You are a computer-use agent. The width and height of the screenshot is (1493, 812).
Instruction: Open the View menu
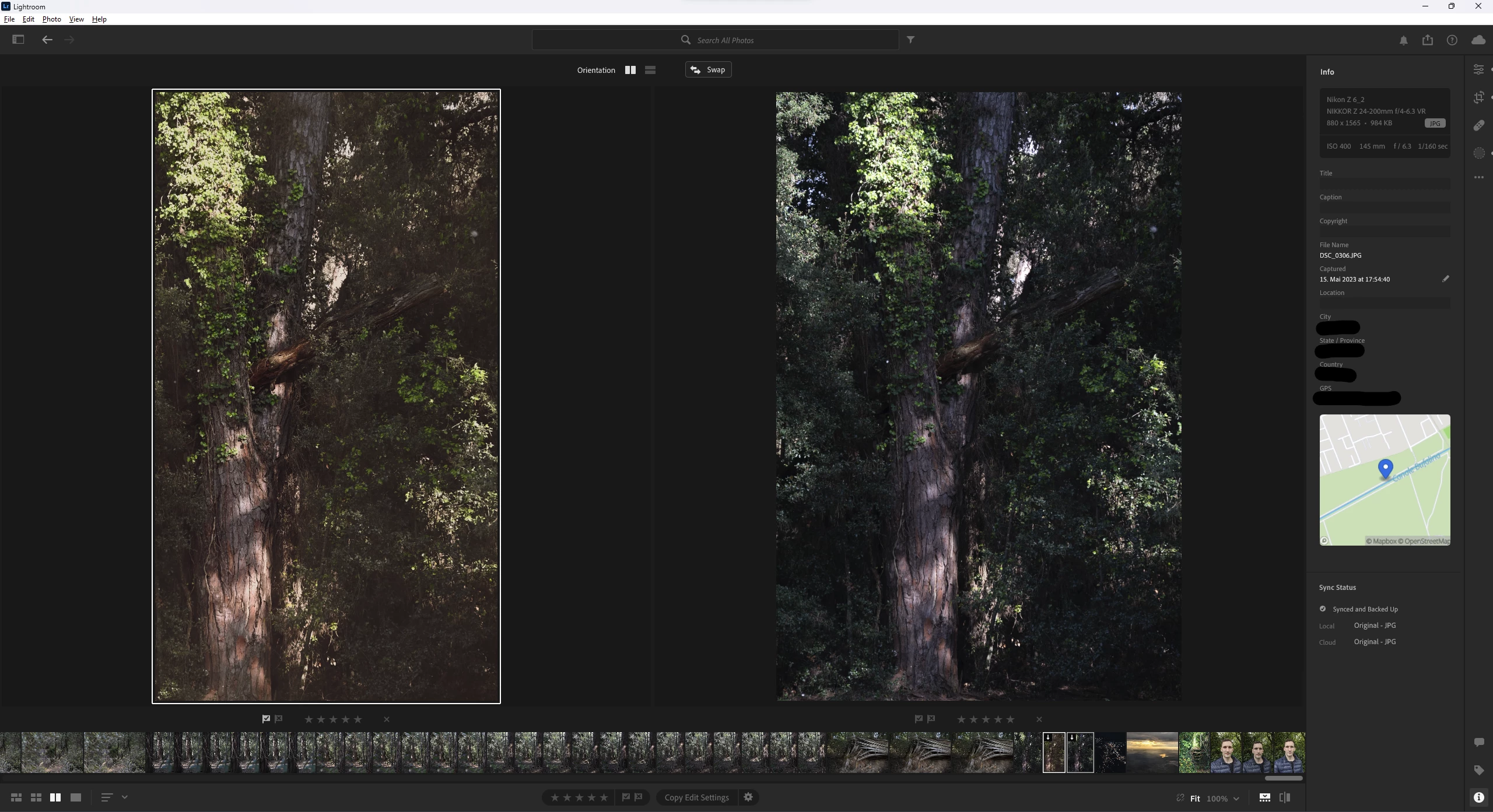[76, 19]
